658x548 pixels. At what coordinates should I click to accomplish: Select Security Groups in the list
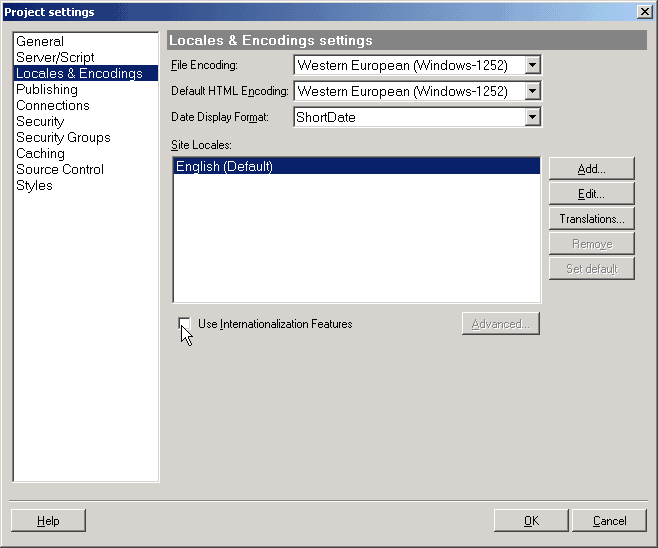tap(63, 138)
